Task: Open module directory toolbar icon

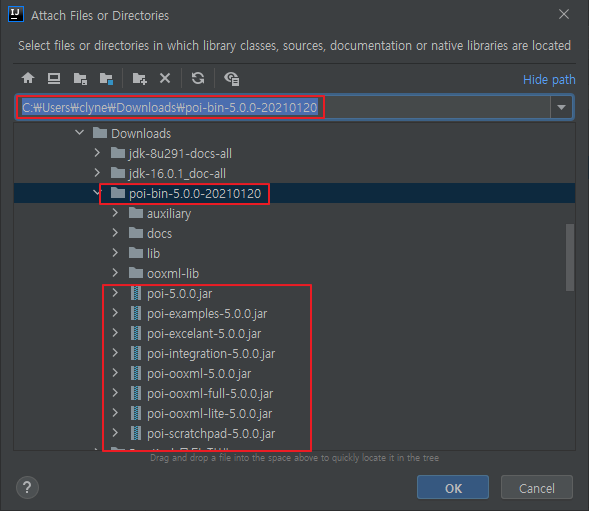Action: click(x=106, y=79)
